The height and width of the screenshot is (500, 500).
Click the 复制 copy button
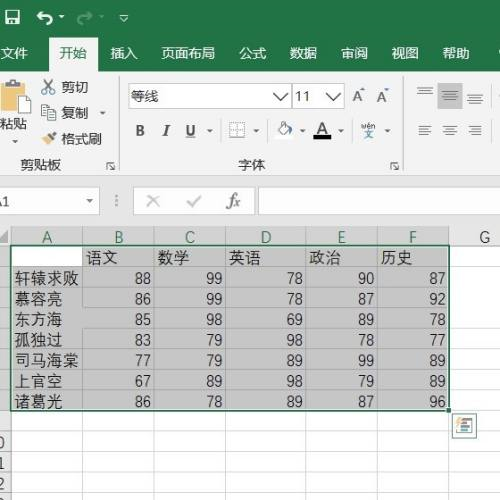tap(65, 113)
